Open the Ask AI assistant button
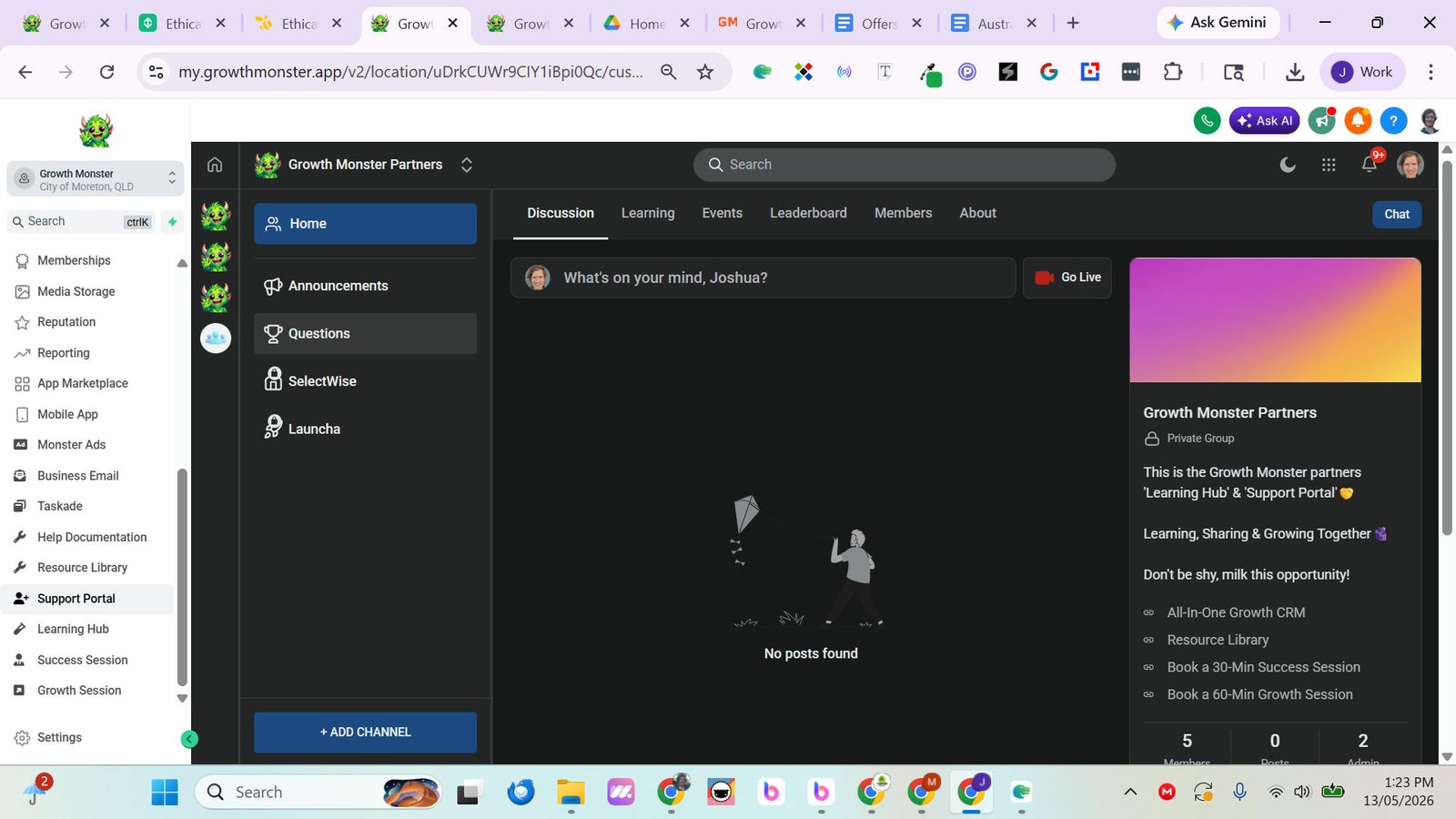Image resolution: width=1456 pixels, height=819 pixels. point(1264,120)
